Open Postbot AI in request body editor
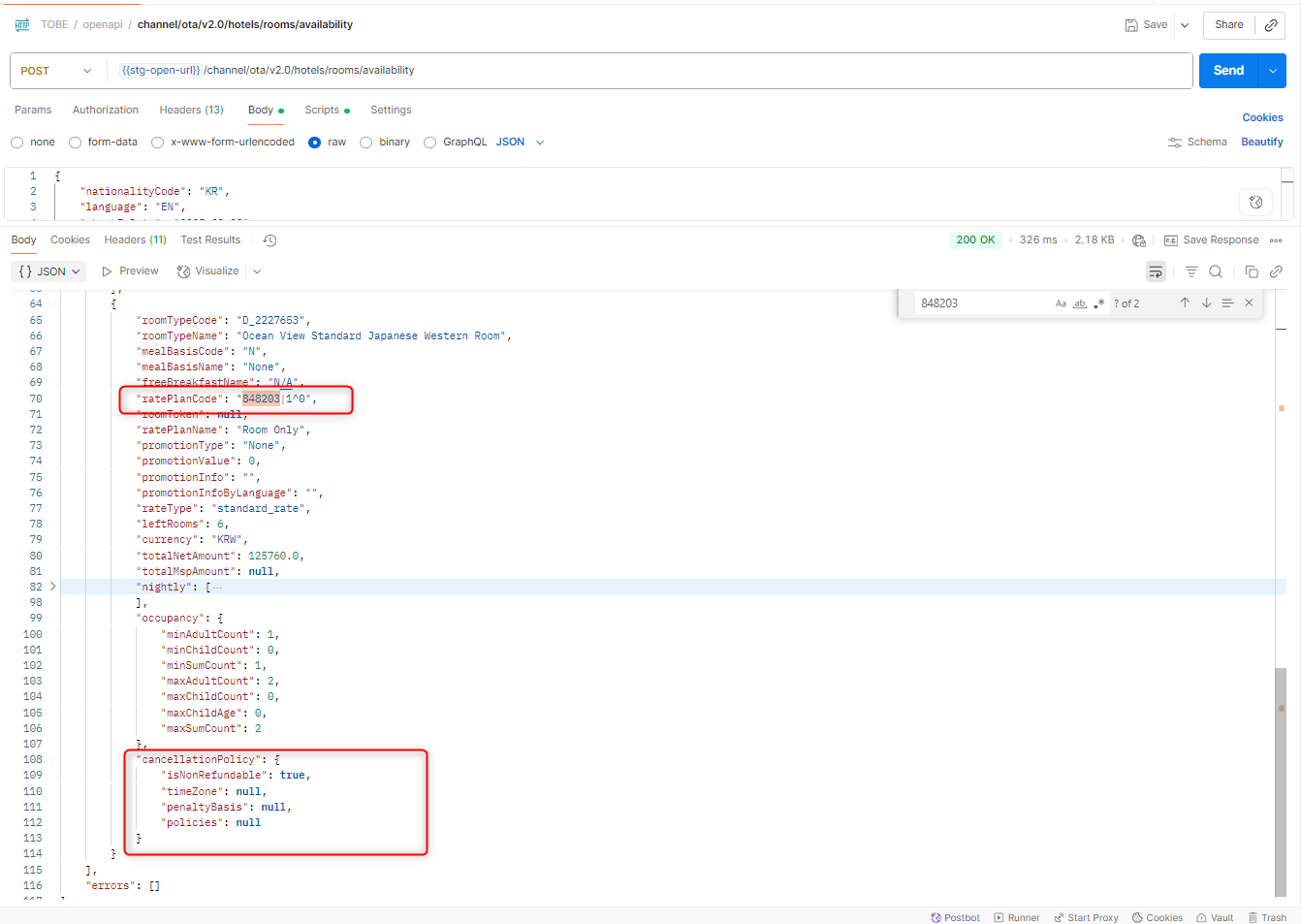1301x924 pixels. [1255, 202]
